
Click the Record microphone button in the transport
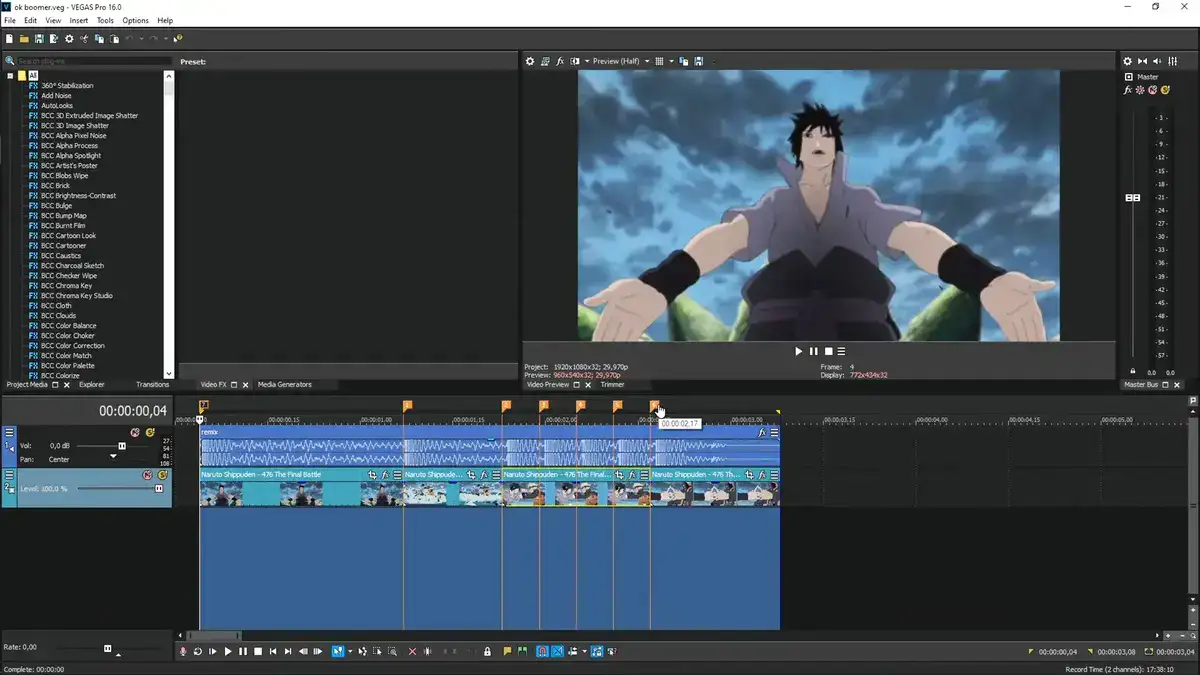[183, 651]
